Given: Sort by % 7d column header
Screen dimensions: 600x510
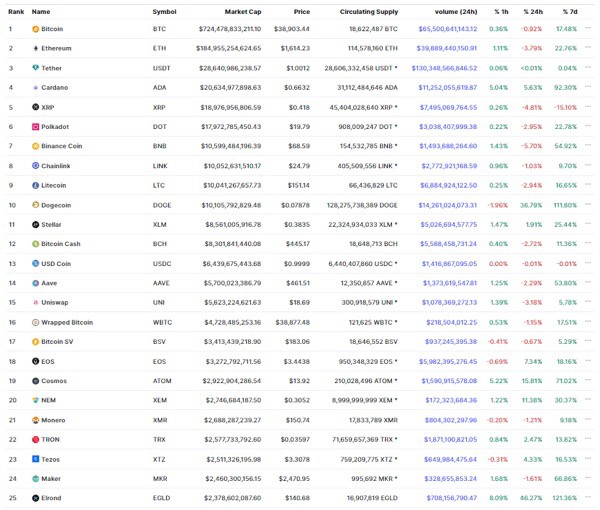Looking at the screenshot, I should click(570, 12).
